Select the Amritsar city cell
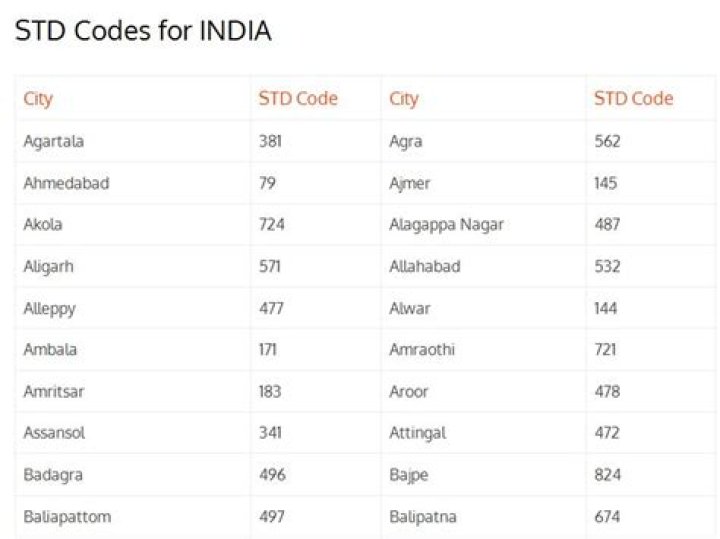 click(54, 391)
